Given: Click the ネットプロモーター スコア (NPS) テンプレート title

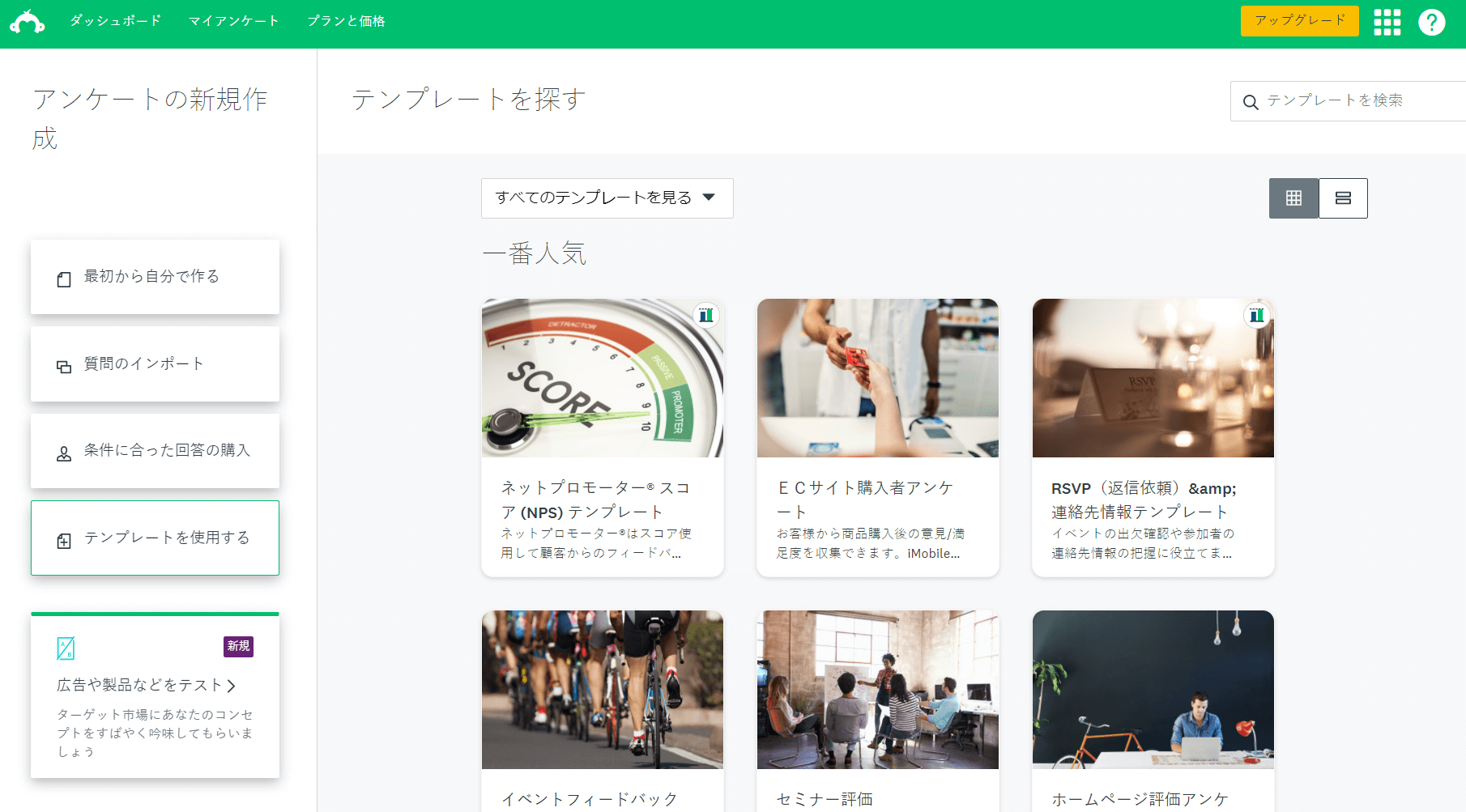Looking at the screenshot, I should pyautogui.click(x=595, y=500).
